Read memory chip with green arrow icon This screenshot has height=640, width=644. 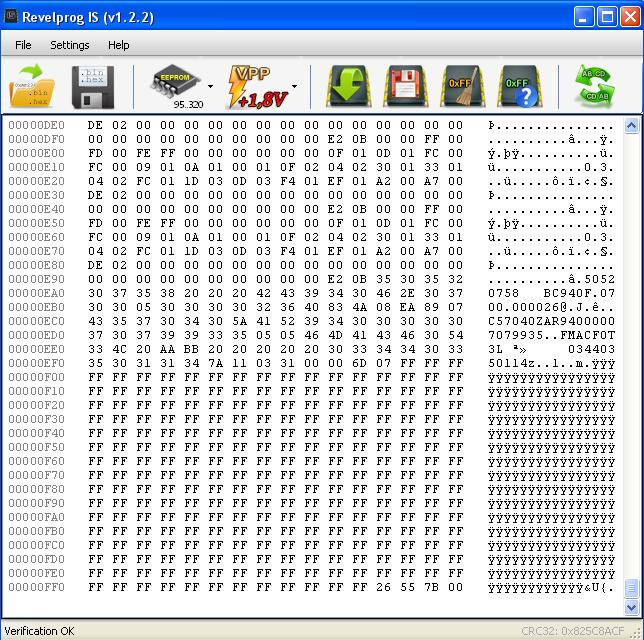[x=349, y=86]
